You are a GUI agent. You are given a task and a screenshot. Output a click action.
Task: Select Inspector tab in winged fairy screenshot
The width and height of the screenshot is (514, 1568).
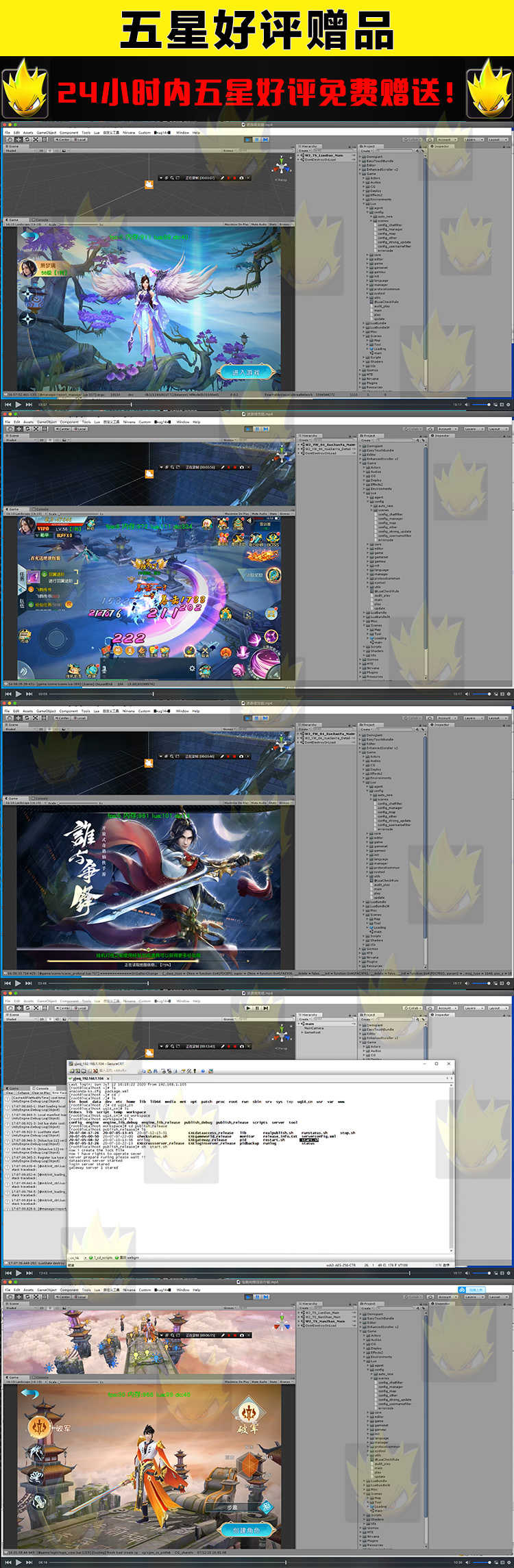441,147
